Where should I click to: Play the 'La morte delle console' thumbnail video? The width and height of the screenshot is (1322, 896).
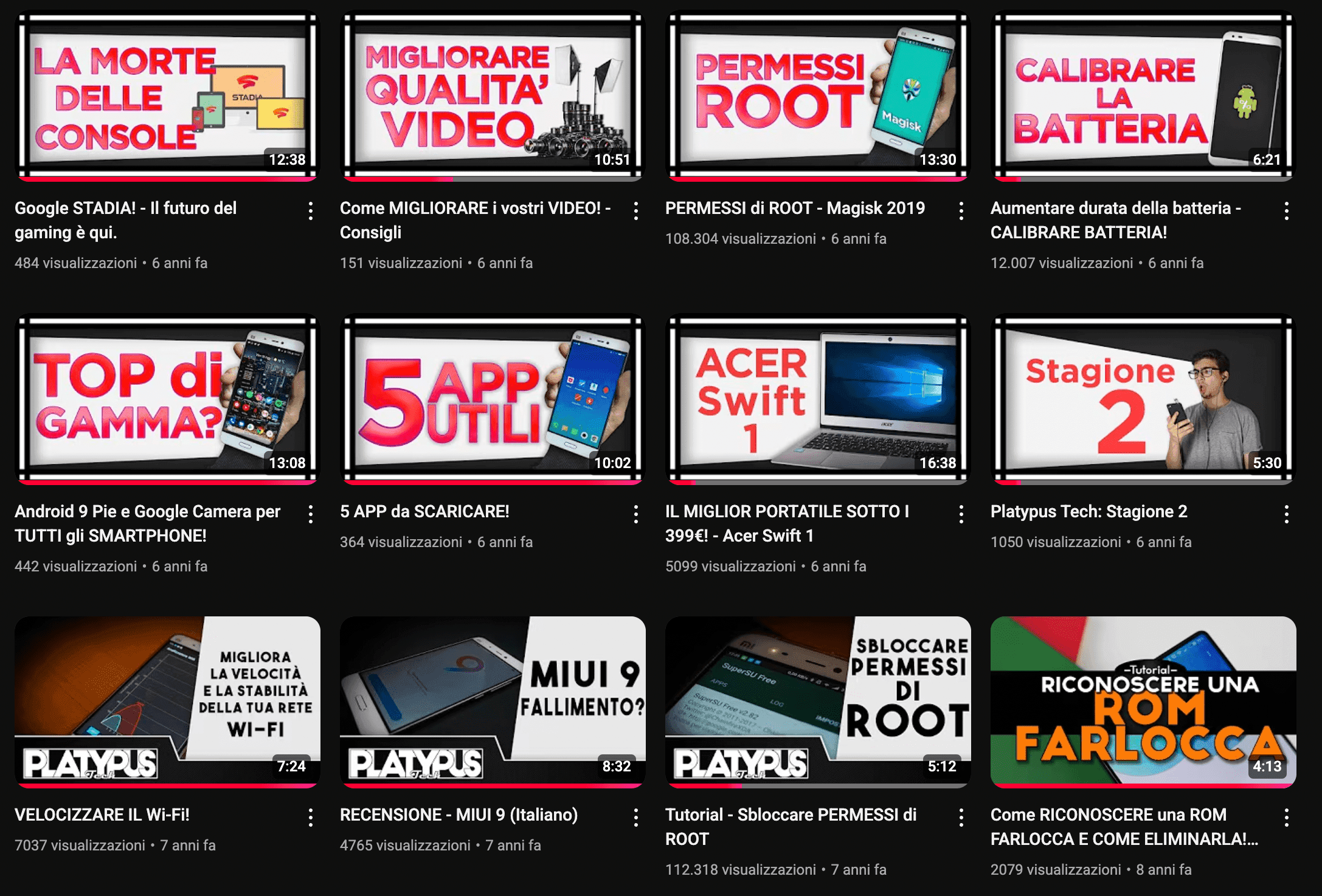pos(167,95)
